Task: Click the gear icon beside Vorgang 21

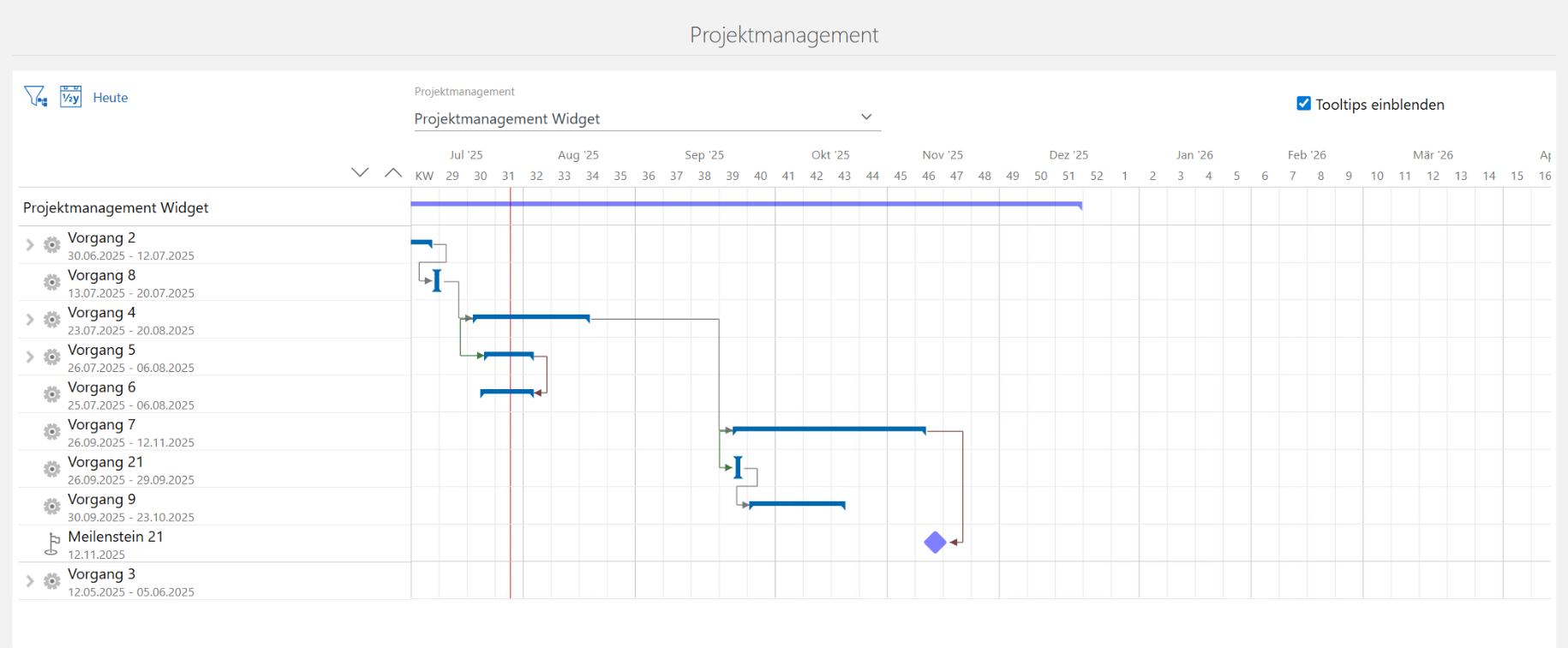Action: [x=52, y=470]
